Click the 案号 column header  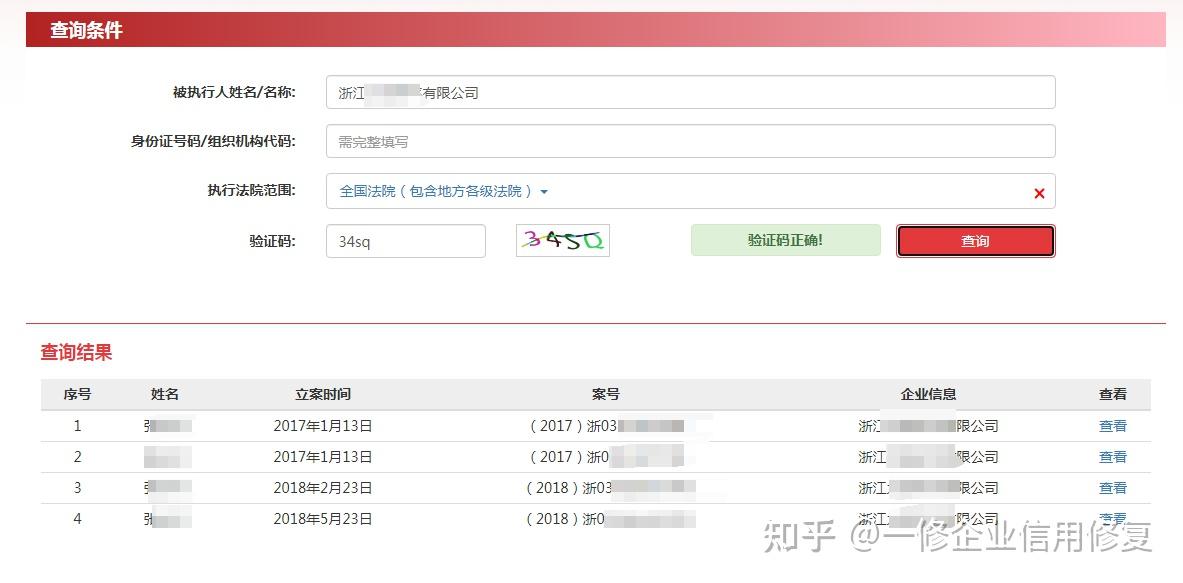tap(605, 394)
